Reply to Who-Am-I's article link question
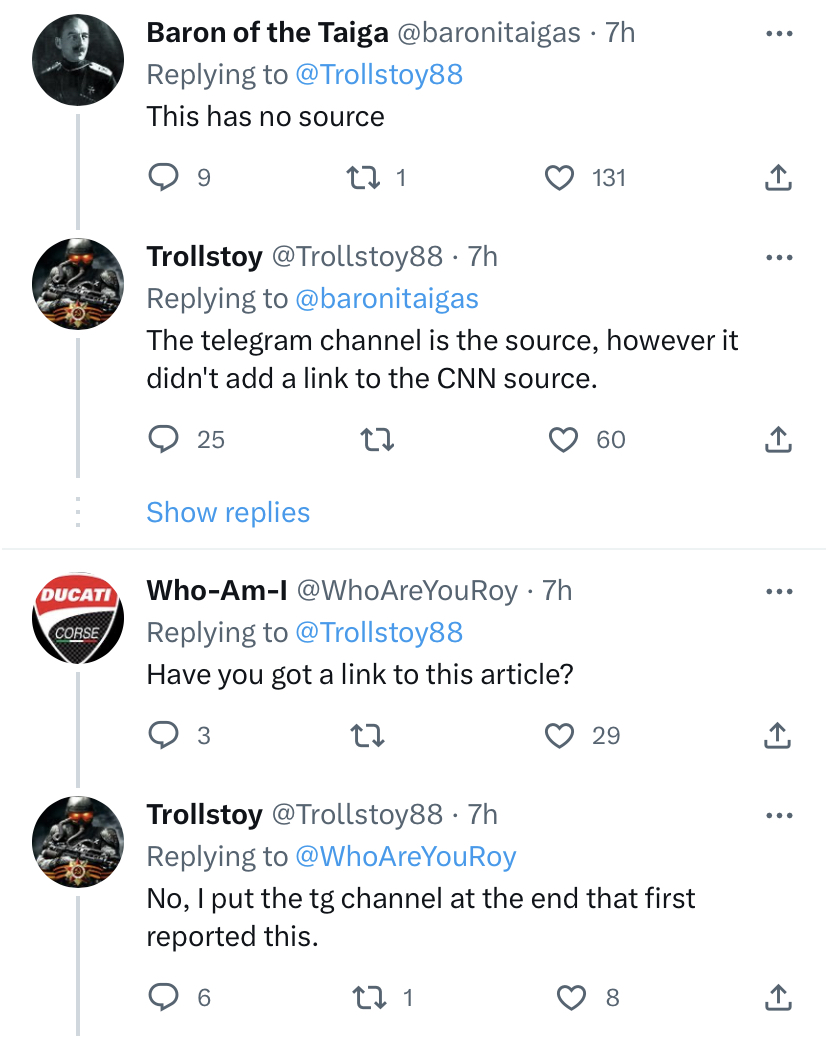The width and height of the screenshot is (828, 1051). (163, 736)
